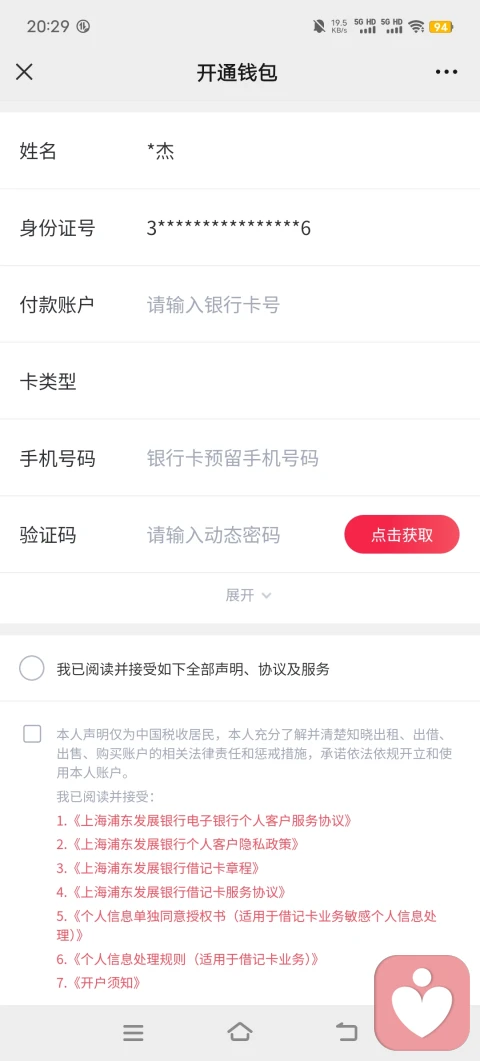Close the 开通钱包 page with the X icon
480x1061 pixels.
24,72
